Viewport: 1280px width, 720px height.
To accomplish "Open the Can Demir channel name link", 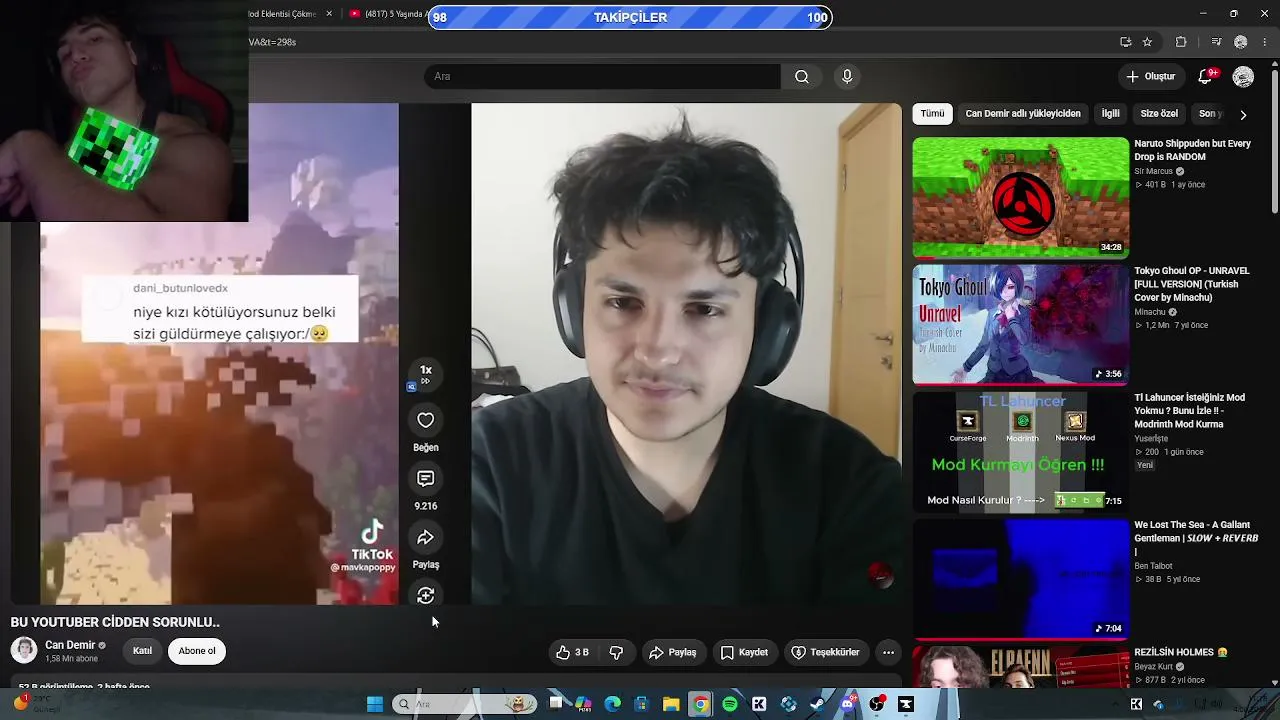I will point(70,645).
